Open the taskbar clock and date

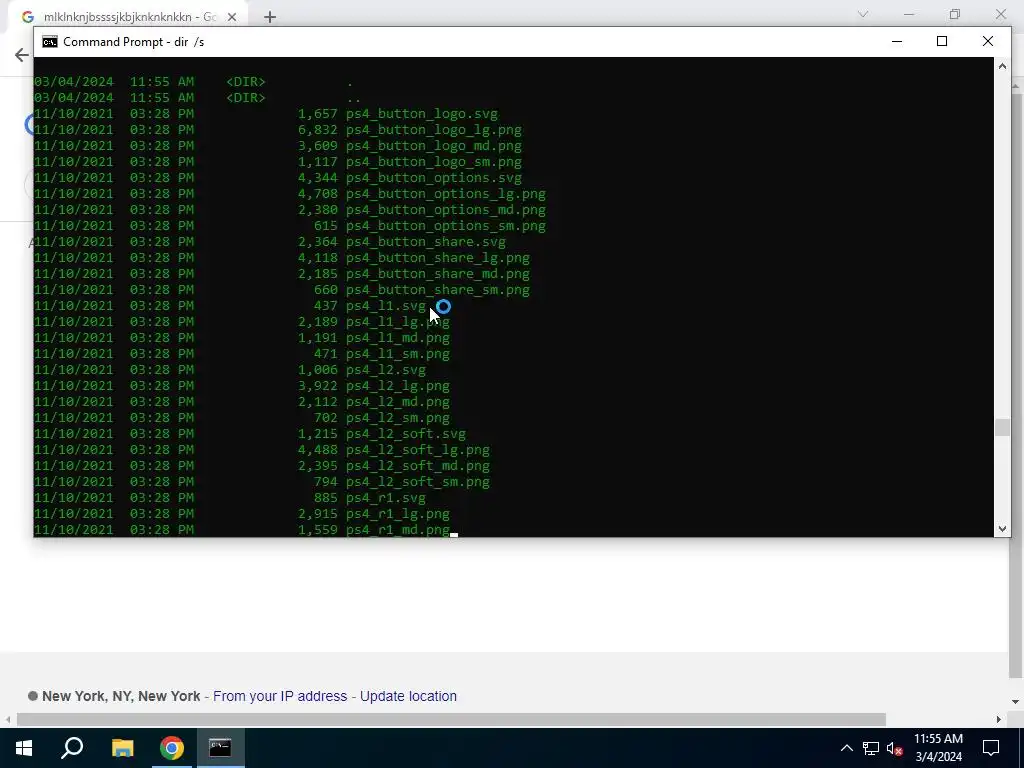tap(938, 748)
